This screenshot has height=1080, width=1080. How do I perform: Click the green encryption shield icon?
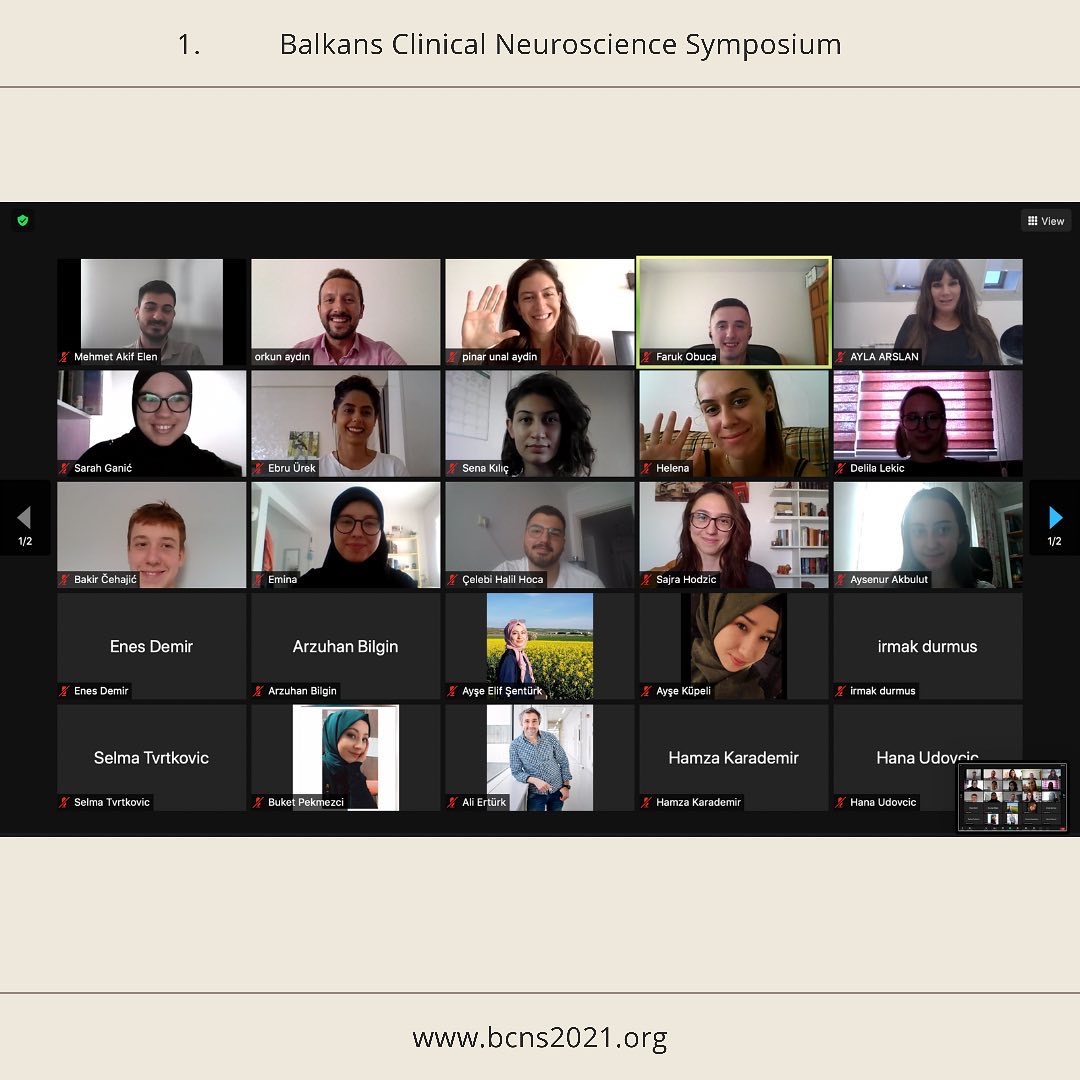click(23, 220)
